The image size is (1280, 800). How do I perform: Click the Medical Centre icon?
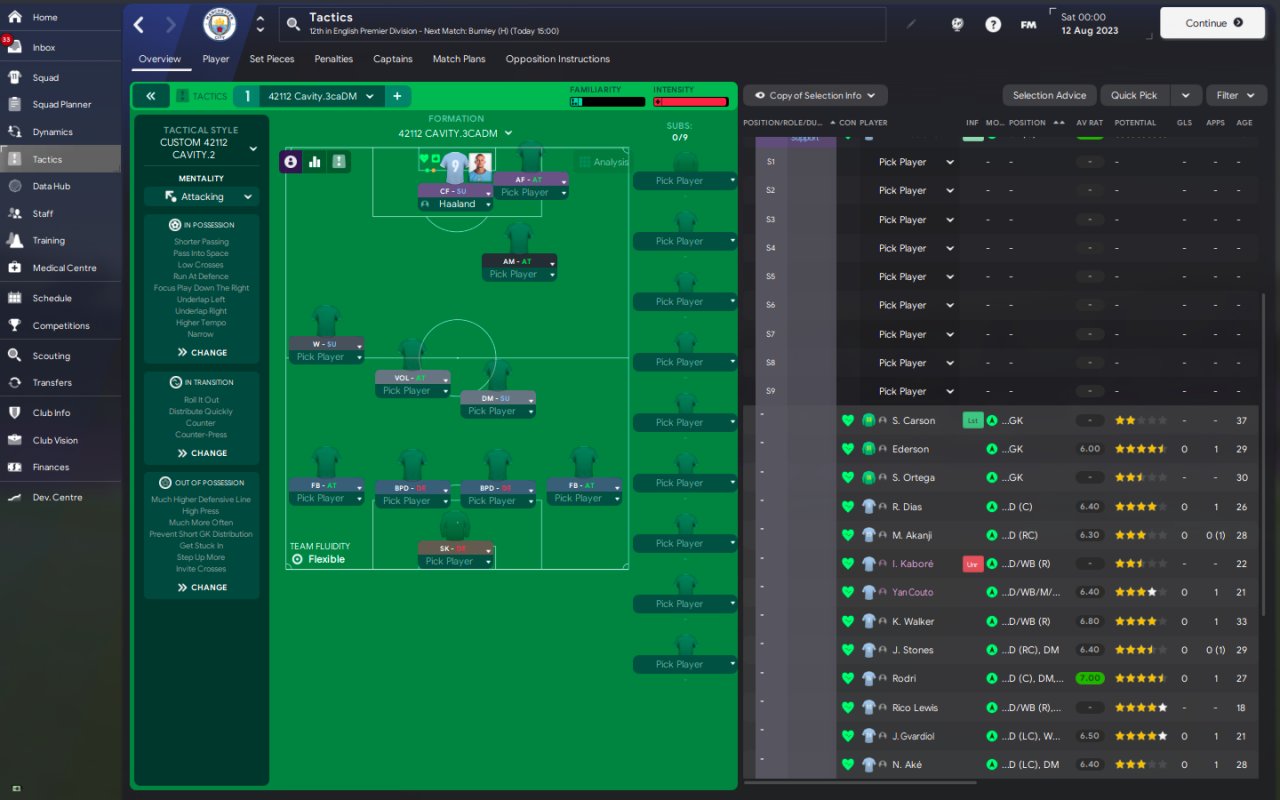tap(15, 267)
